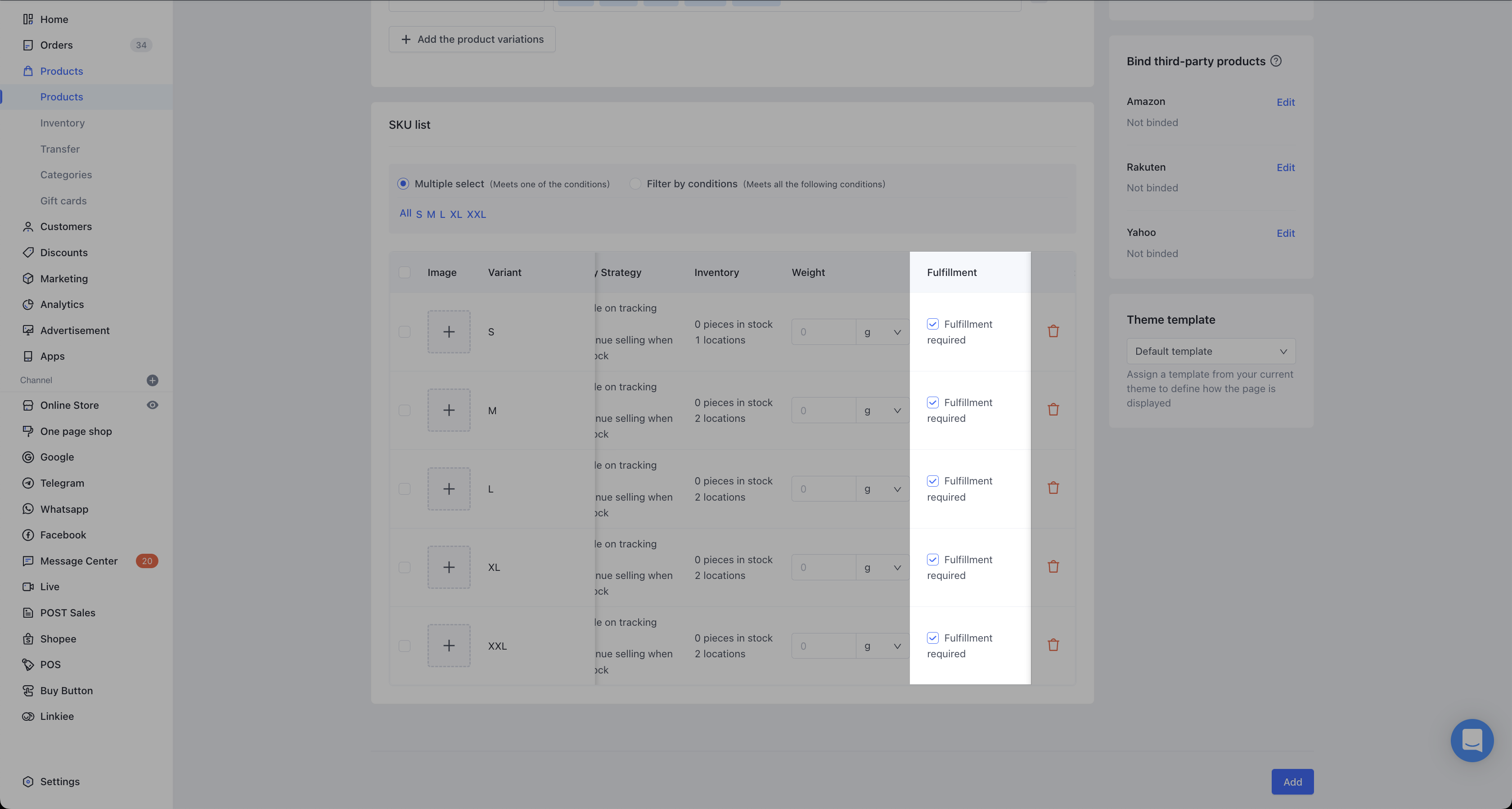Delete the S variant row
1512x809 pixels.
pyautogui.click(x=1053, y=331)
